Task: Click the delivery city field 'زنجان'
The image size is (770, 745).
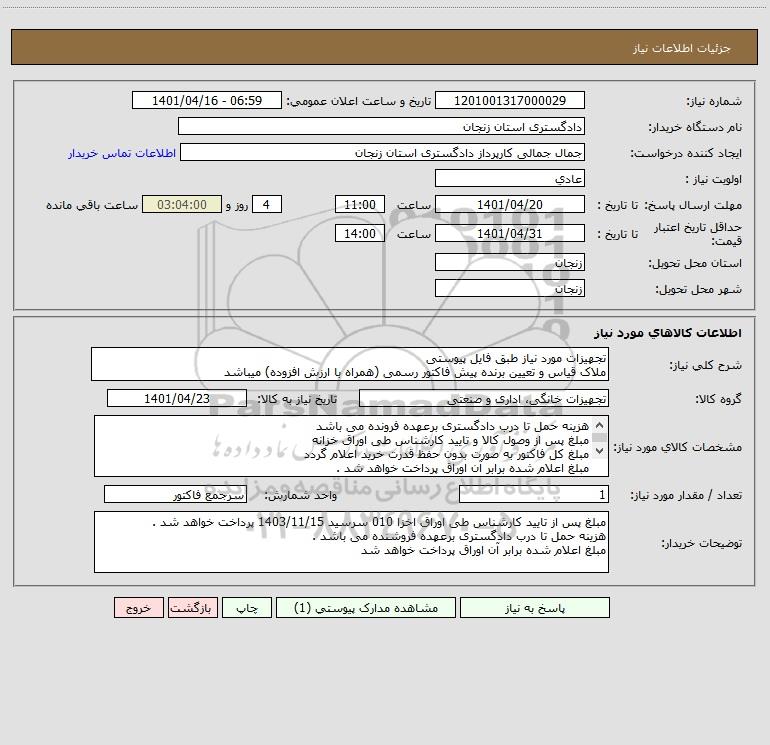Action: (x=510, y=288)
